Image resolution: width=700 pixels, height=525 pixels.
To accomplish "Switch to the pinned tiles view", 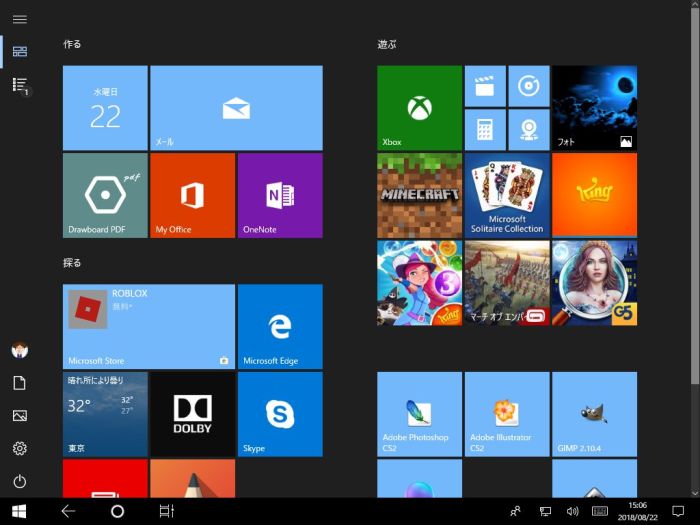I will click(19, 51).
